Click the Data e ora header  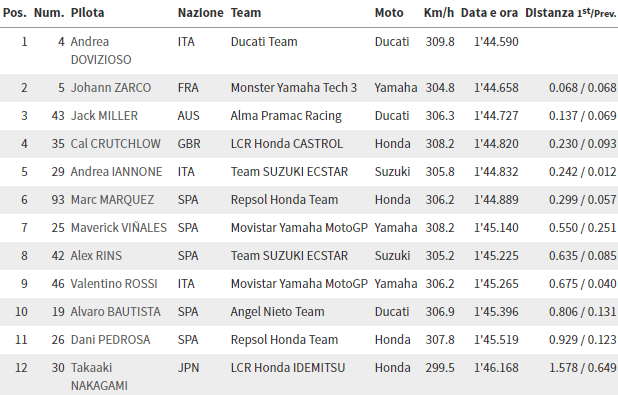point(489,13)
